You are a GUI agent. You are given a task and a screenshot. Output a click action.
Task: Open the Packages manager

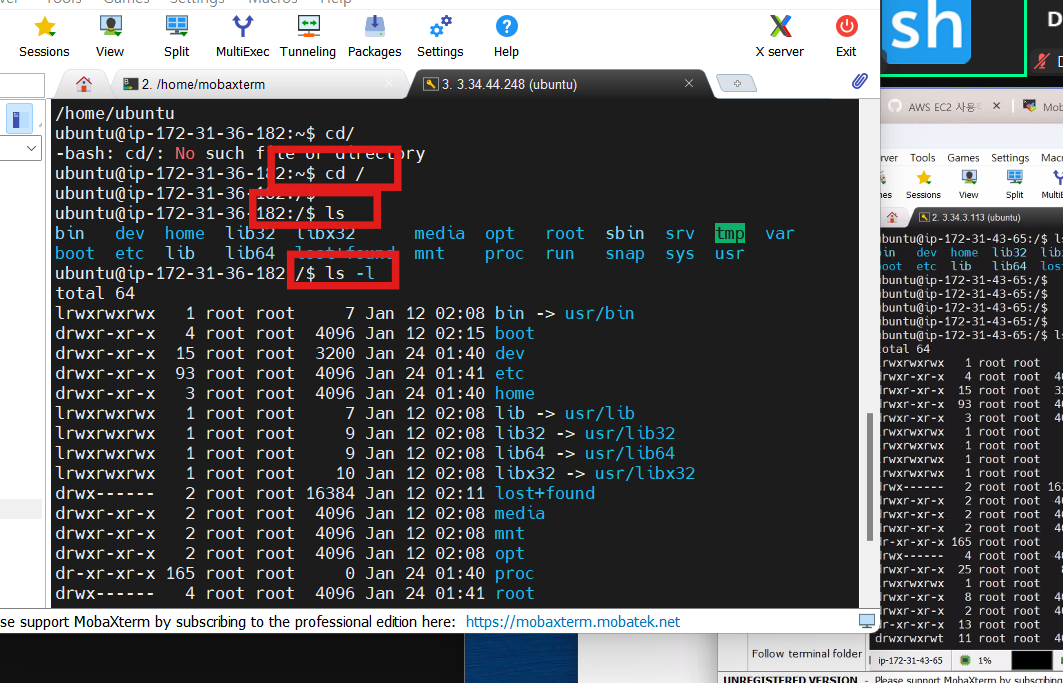click(x=374, y=37)
